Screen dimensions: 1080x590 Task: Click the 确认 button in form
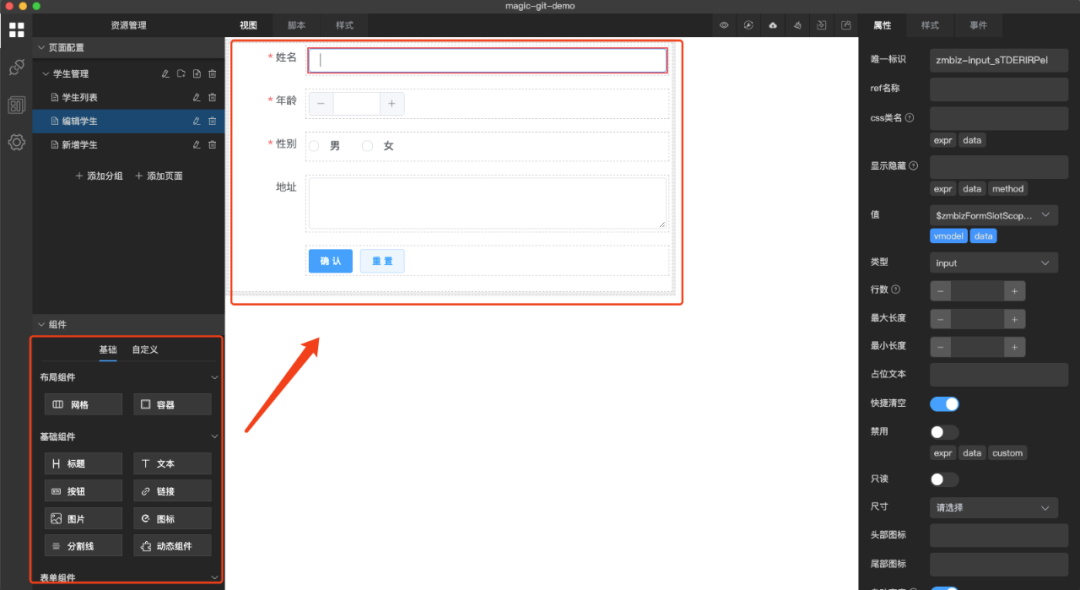click(x=331, y=261)
